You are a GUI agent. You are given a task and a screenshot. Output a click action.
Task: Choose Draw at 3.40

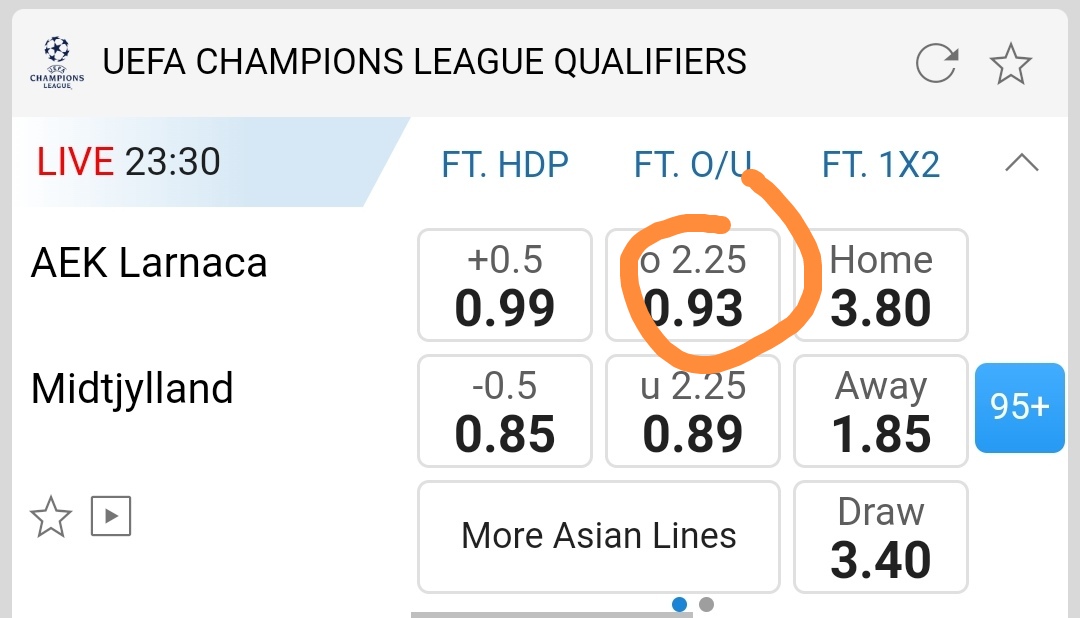881,537
